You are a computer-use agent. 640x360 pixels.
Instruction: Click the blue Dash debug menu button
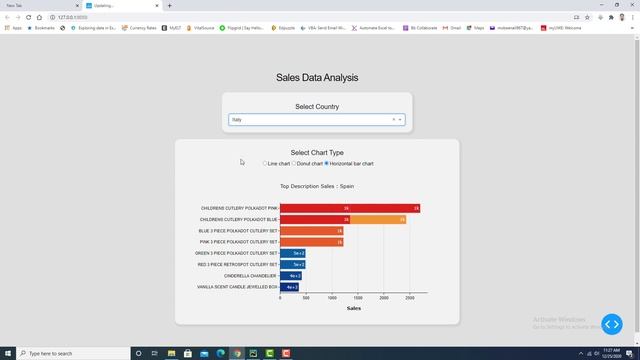(x=611, y=324)
